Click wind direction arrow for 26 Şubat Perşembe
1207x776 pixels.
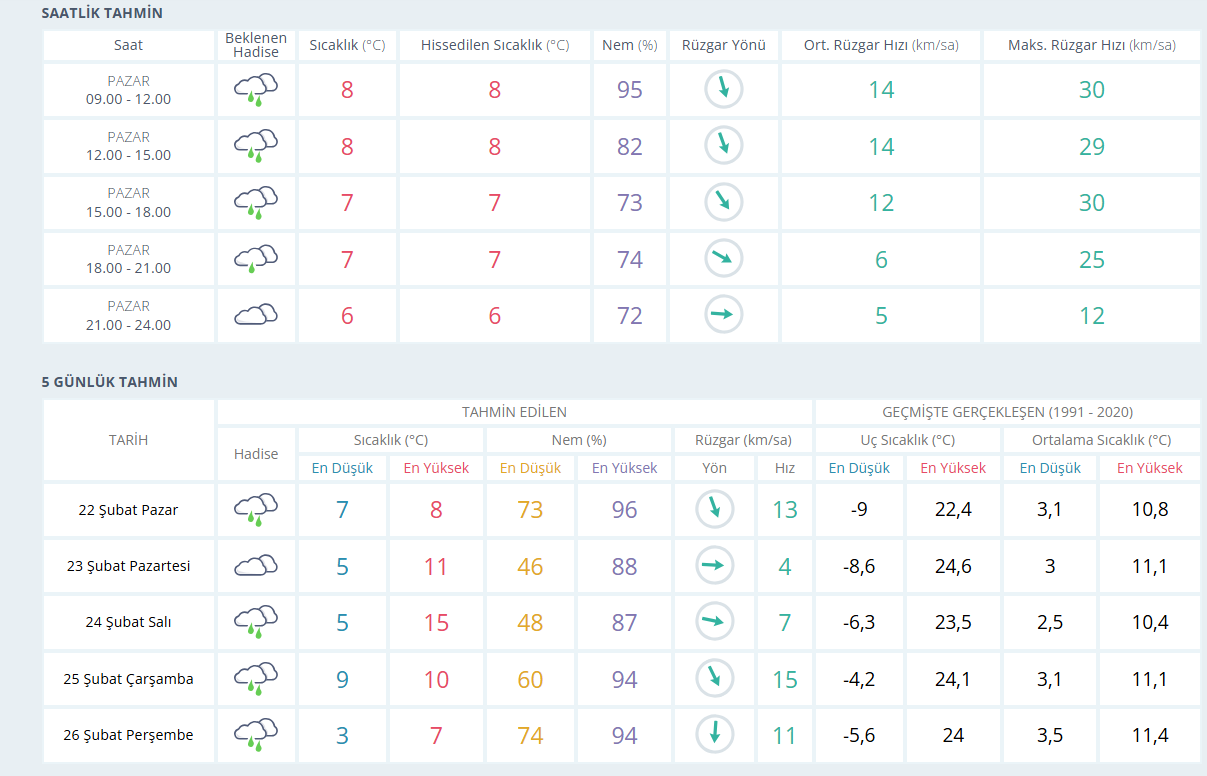point(715,735)
